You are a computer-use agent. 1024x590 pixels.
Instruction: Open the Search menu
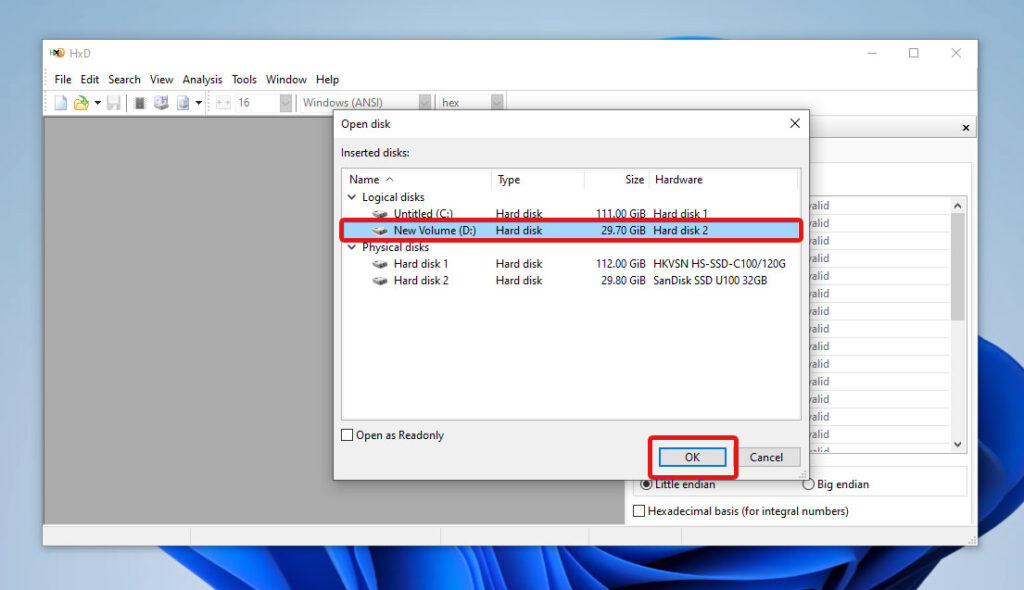[x=124, y=80]
